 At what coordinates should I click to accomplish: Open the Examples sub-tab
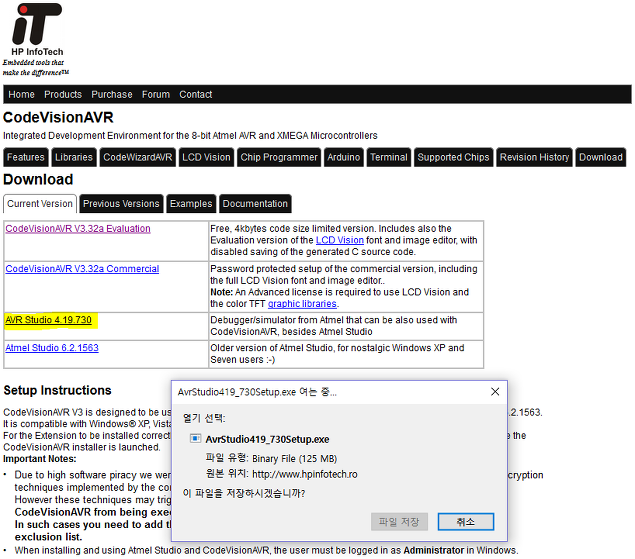coord(191,203)
